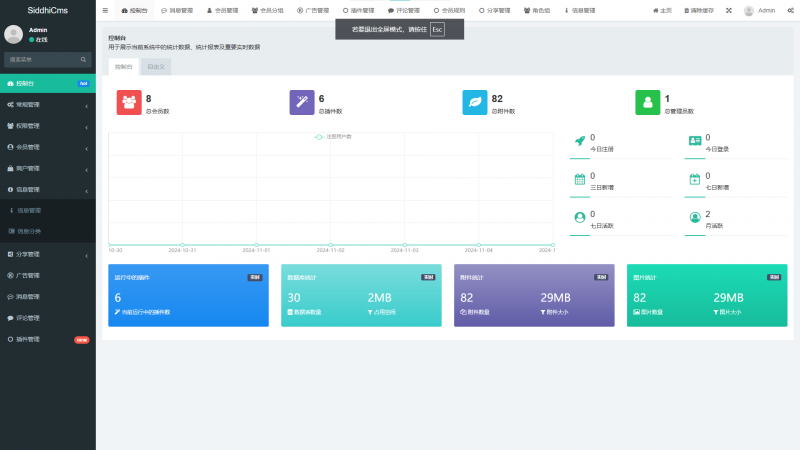Expand 商户管理 sidebar menu

47,168
